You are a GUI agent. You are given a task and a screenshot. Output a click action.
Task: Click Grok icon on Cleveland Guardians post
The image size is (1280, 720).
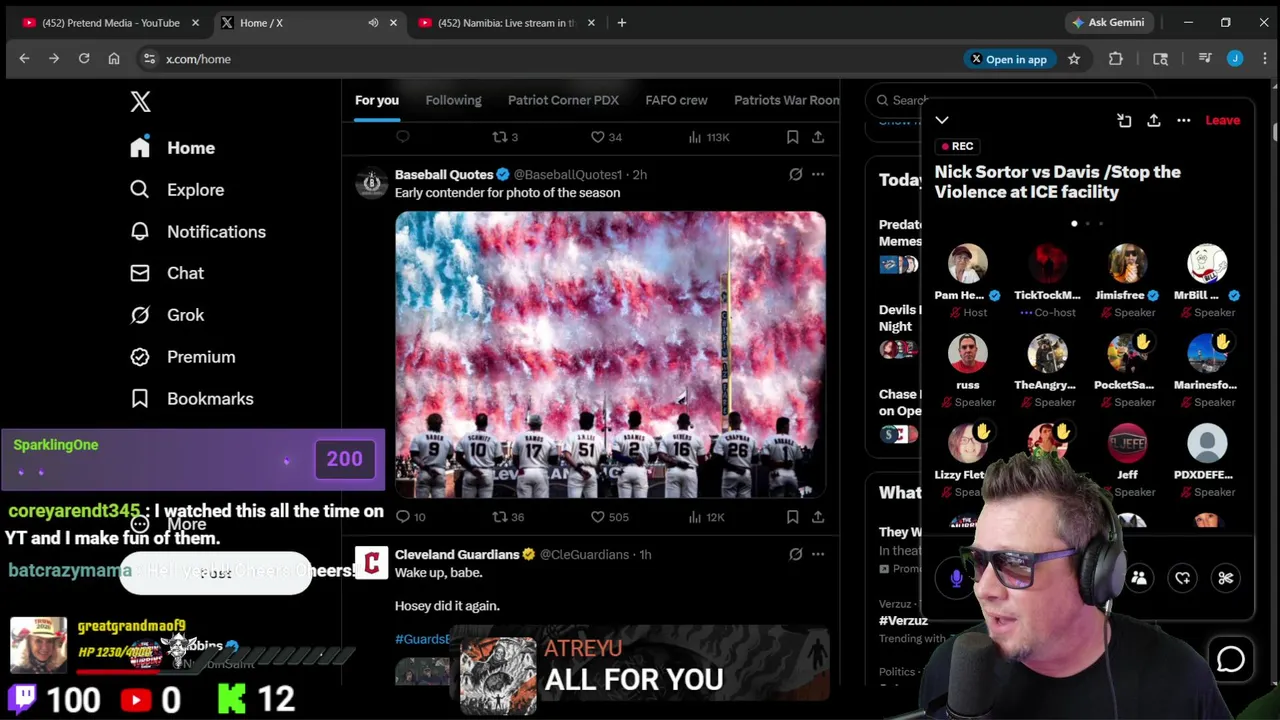coord(796,554)
